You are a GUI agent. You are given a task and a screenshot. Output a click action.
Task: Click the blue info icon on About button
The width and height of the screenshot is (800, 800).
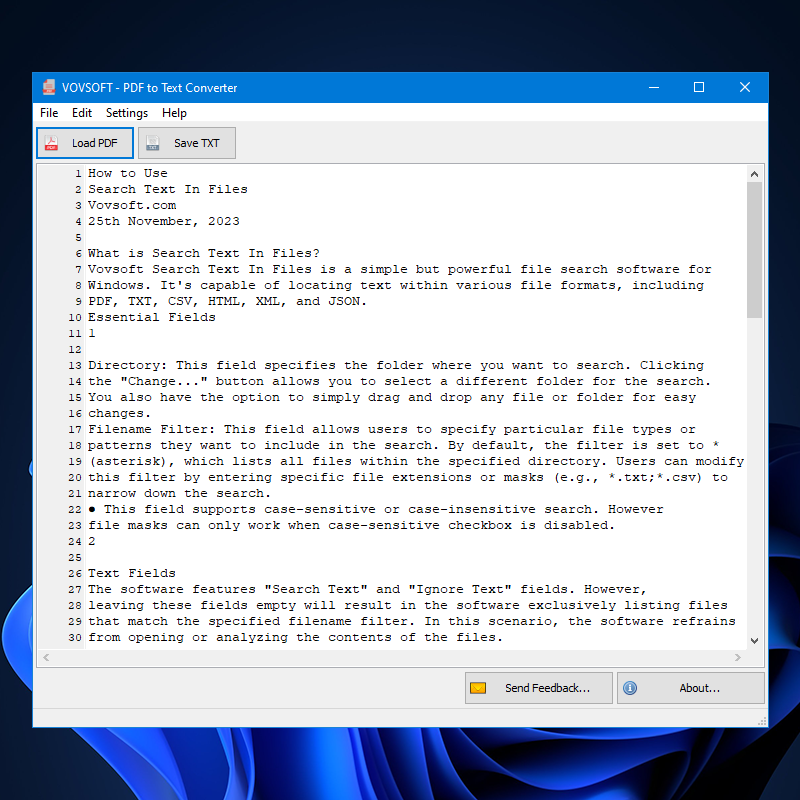coord(630,687)
